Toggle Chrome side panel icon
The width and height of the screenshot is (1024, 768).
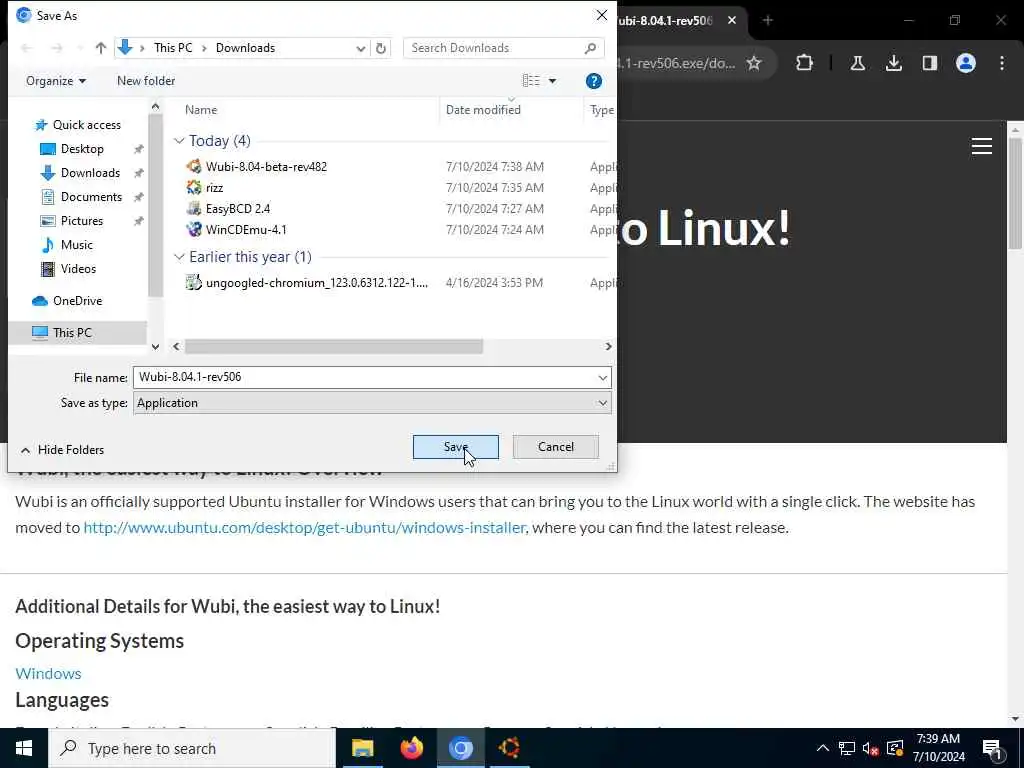(930, 63)
